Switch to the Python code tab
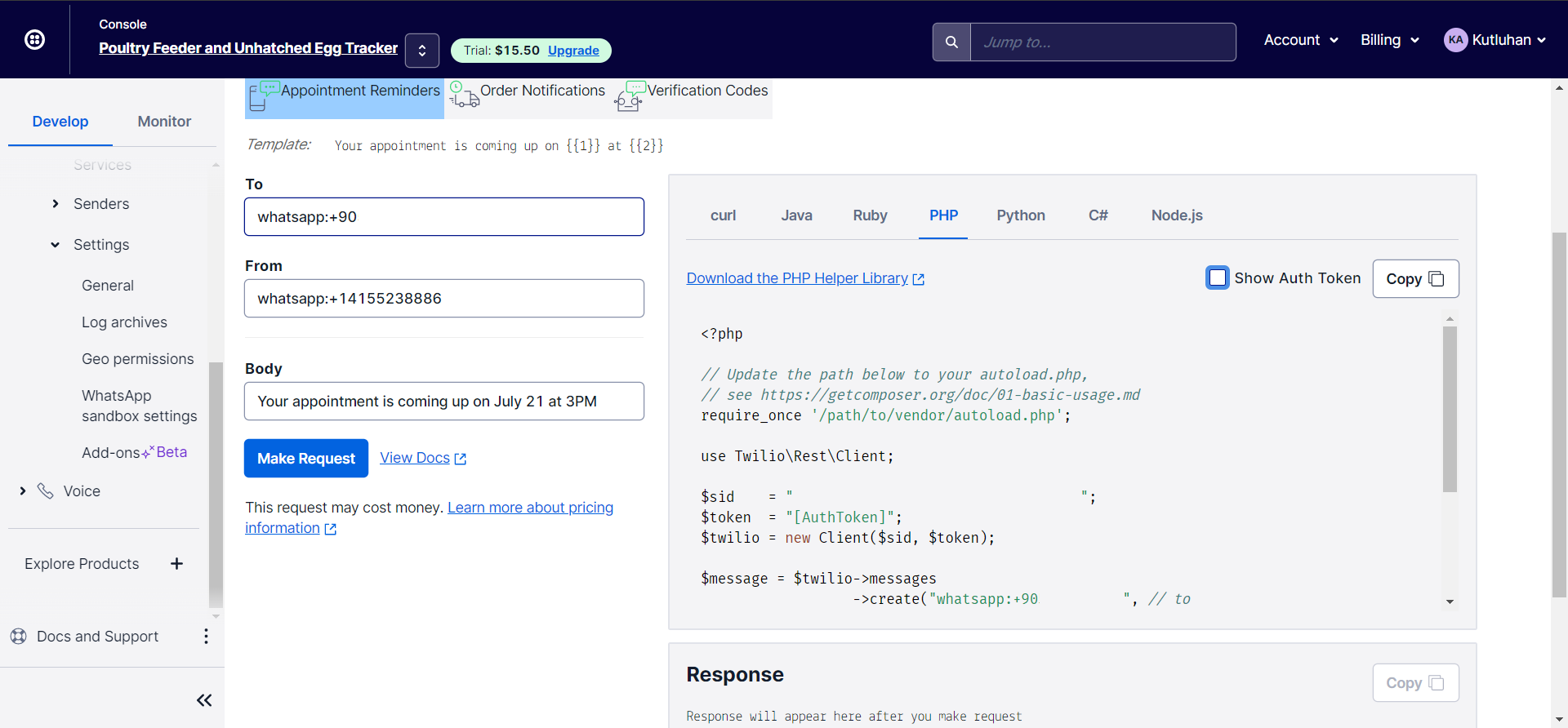This screenshot has width=1568, height=728. pos(1020,215)
